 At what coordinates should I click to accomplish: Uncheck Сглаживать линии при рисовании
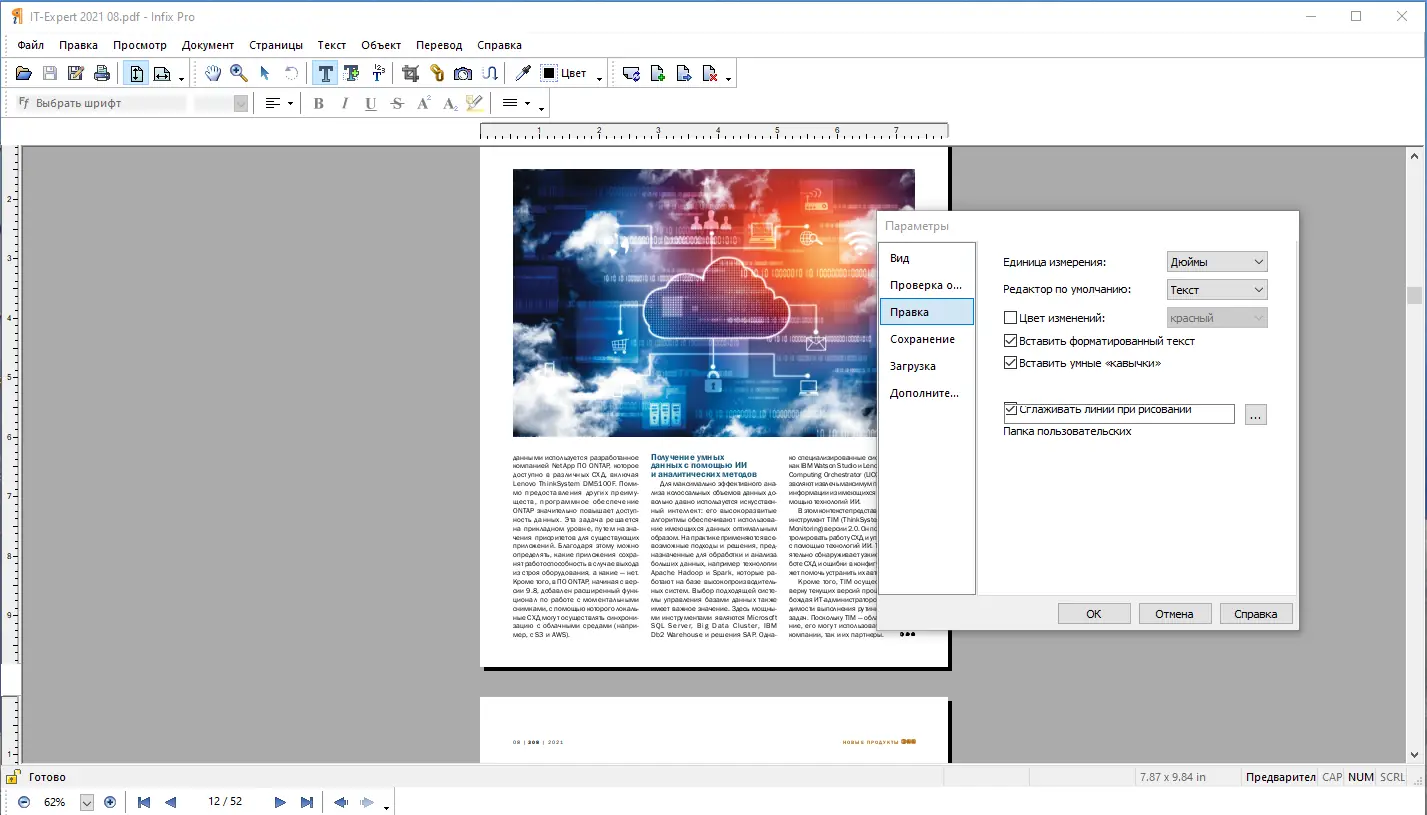click(x=1010, y=409)
